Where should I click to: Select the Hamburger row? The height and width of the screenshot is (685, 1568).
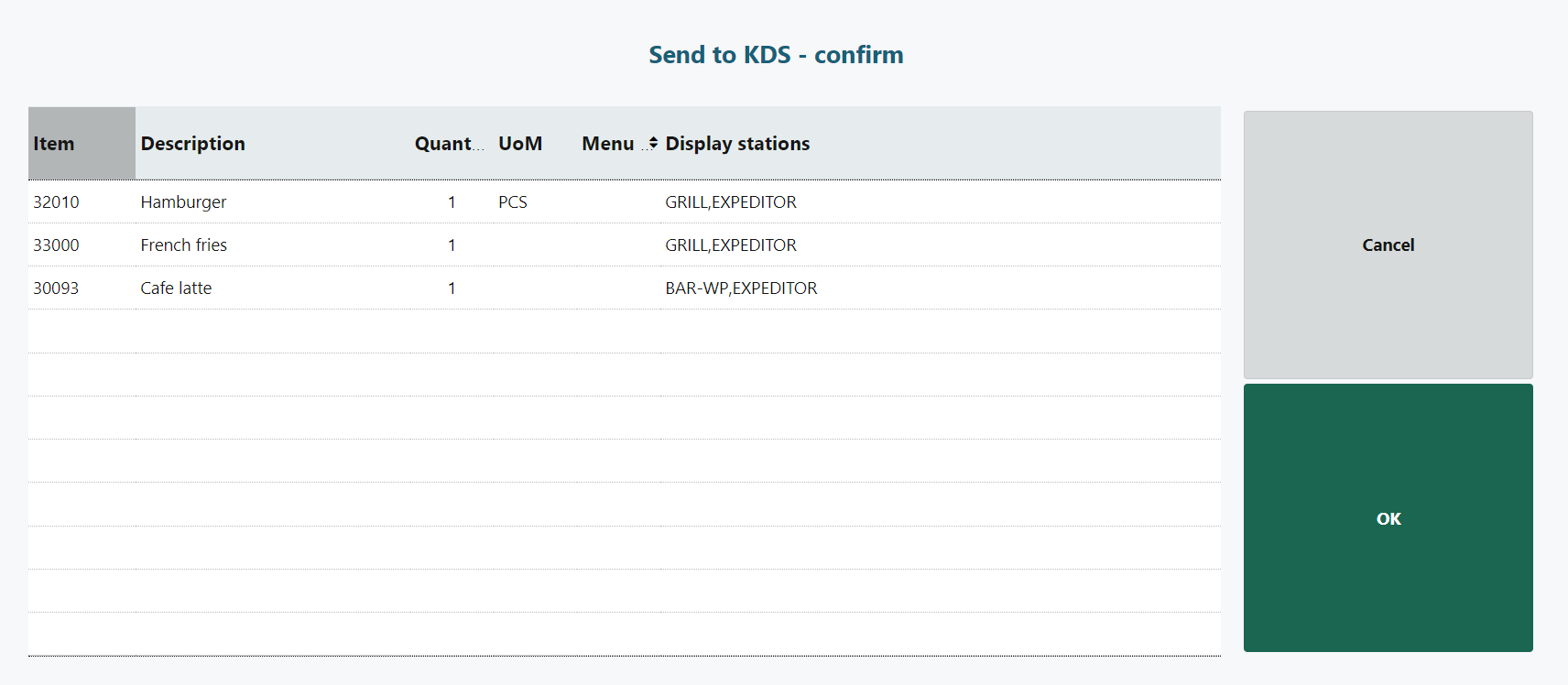pyautogui.click(x=183, y=202)
